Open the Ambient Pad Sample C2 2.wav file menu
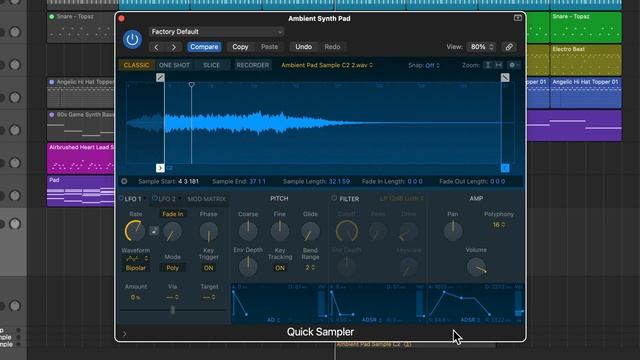 pyautogui.click(x=327, y=65)
